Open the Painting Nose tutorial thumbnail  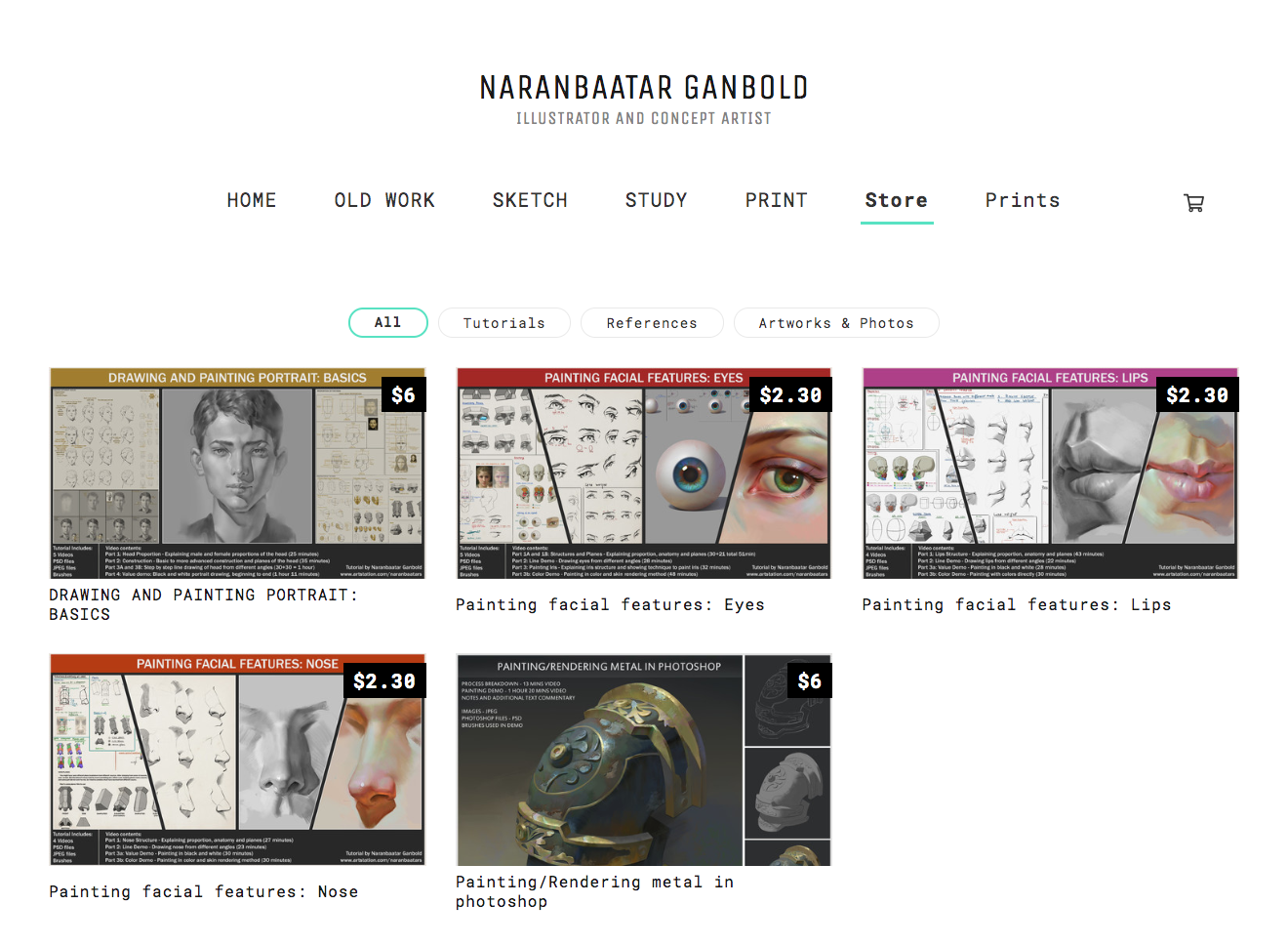[x=237, y=760]
